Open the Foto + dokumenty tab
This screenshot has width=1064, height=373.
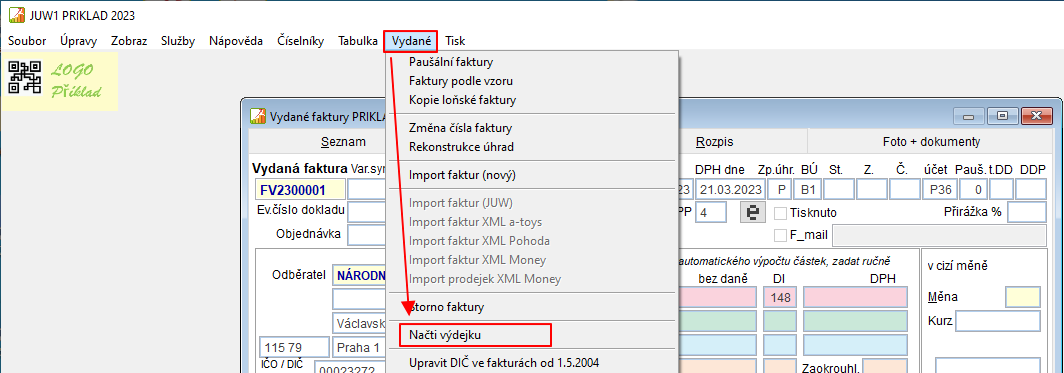(931, 142)
